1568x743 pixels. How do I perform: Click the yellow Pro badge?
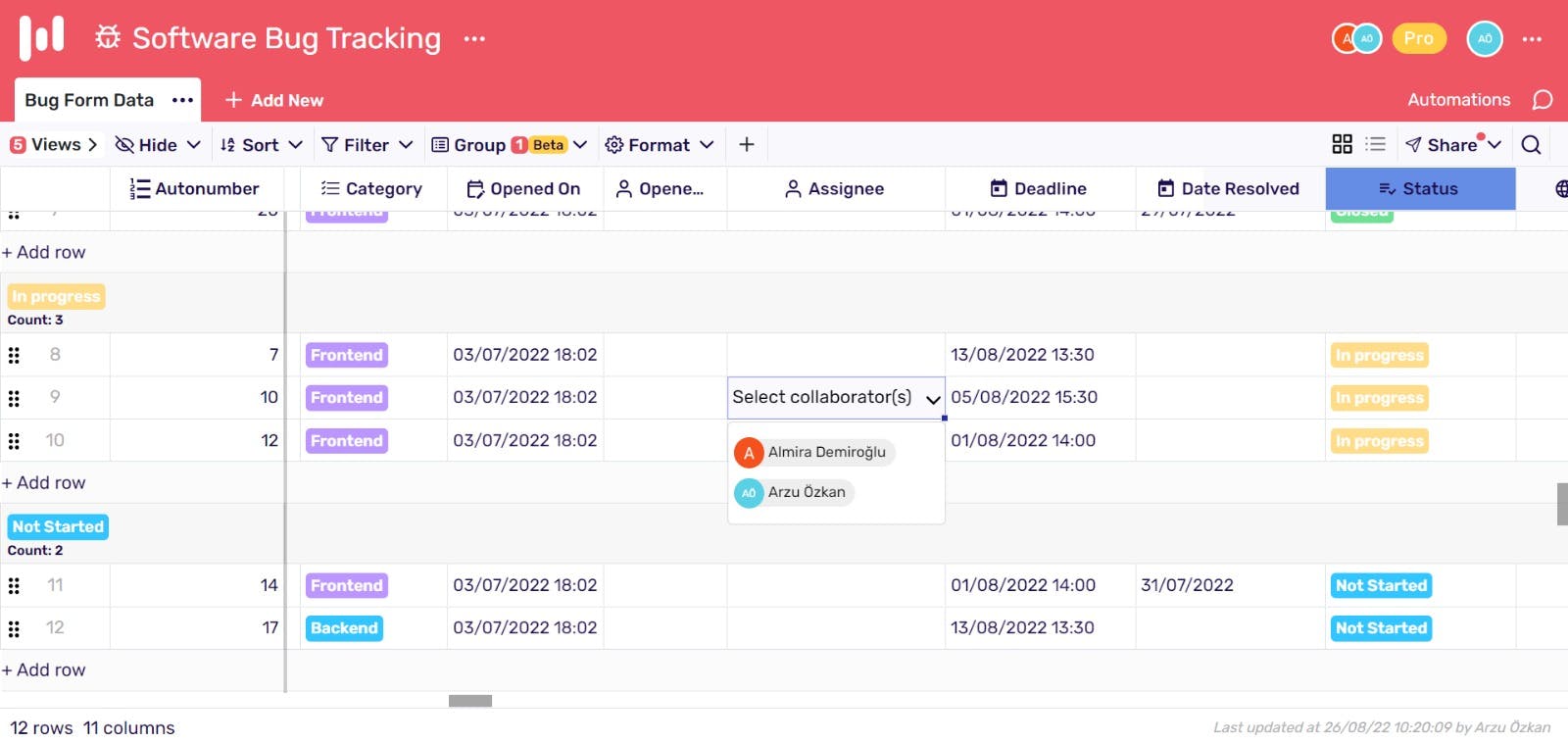(1418, 38)
